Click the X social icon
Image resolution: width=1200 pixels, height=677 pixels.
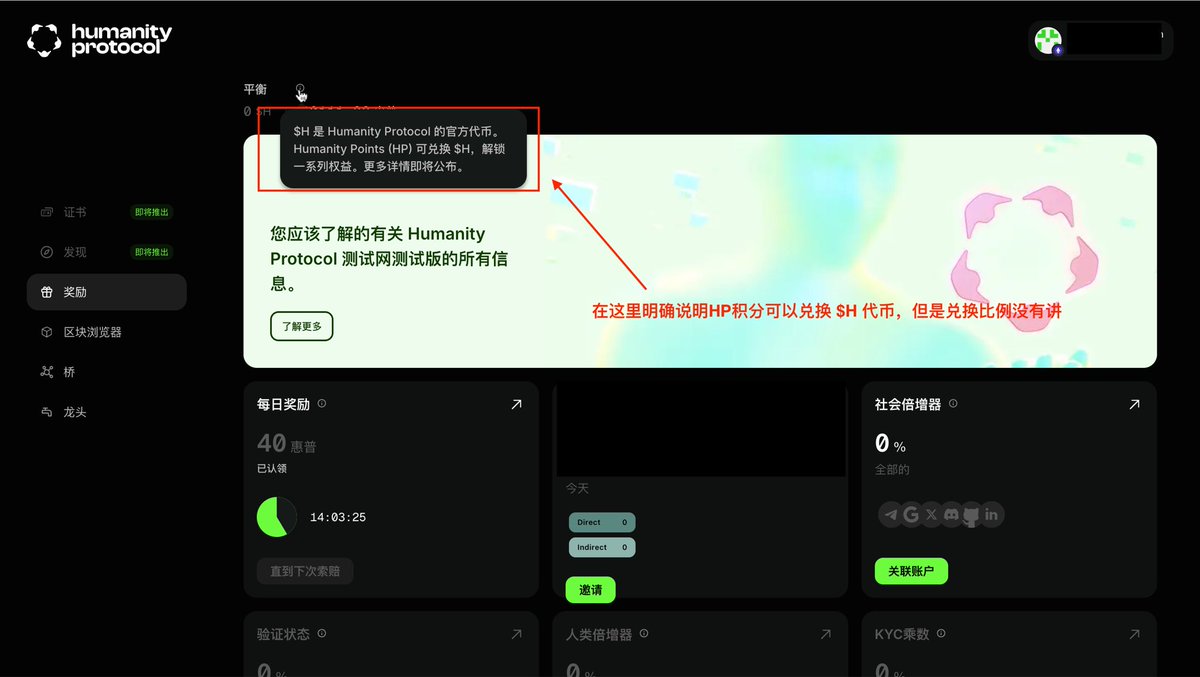tap(931, 515)
